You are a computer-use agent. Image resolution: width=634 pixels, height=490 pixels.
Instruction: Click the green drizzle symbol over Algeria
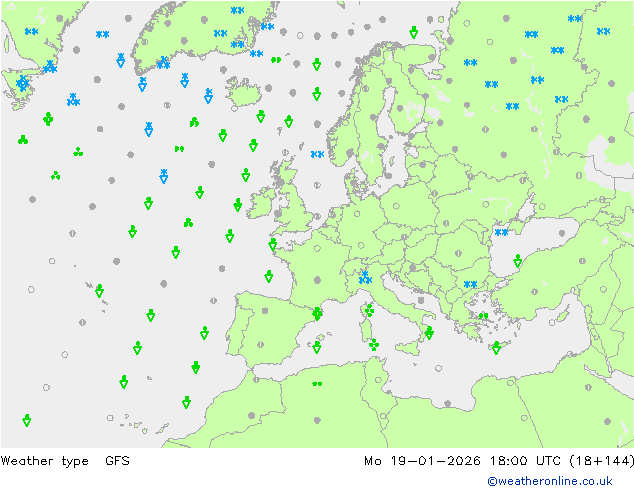(x=317, y=384)
